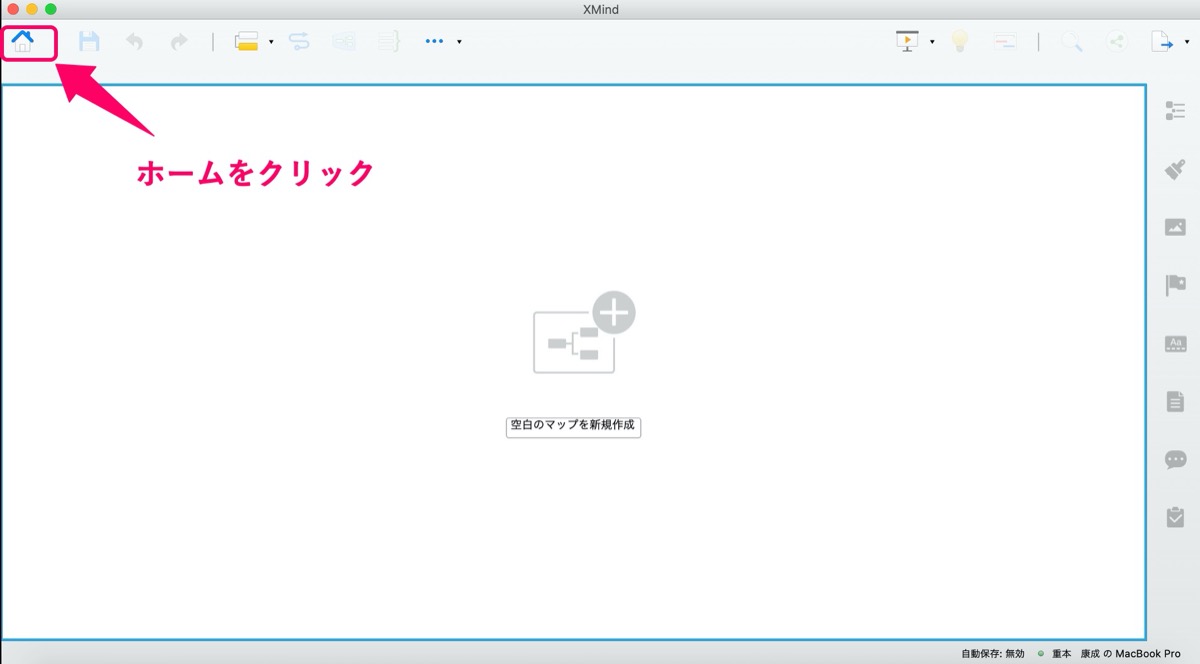Open the Notes panel in the sidebar

tap(1175, 401)
